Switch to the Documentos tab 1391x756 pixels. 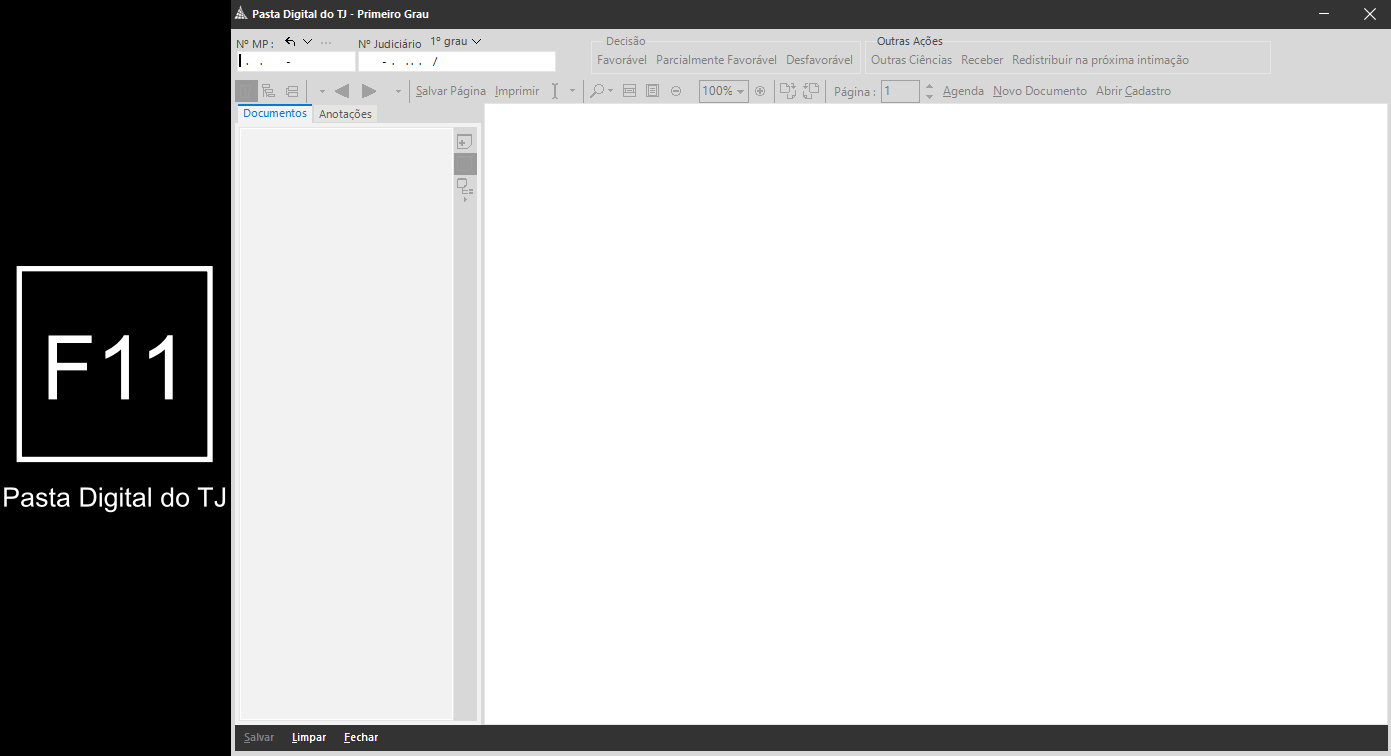(275, 113)
